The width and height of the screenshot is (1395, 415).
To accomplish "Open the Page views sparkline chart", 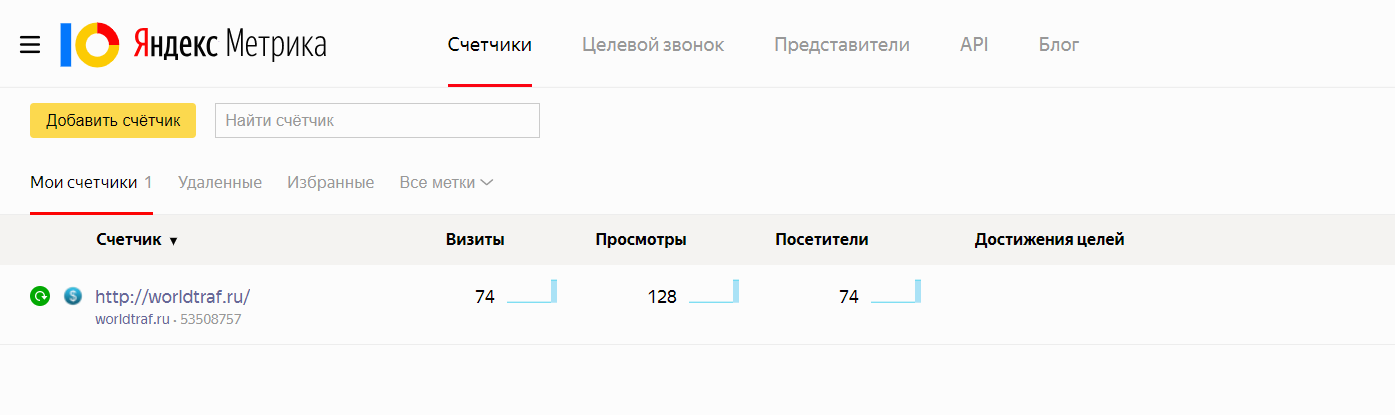I will [713, 292].
